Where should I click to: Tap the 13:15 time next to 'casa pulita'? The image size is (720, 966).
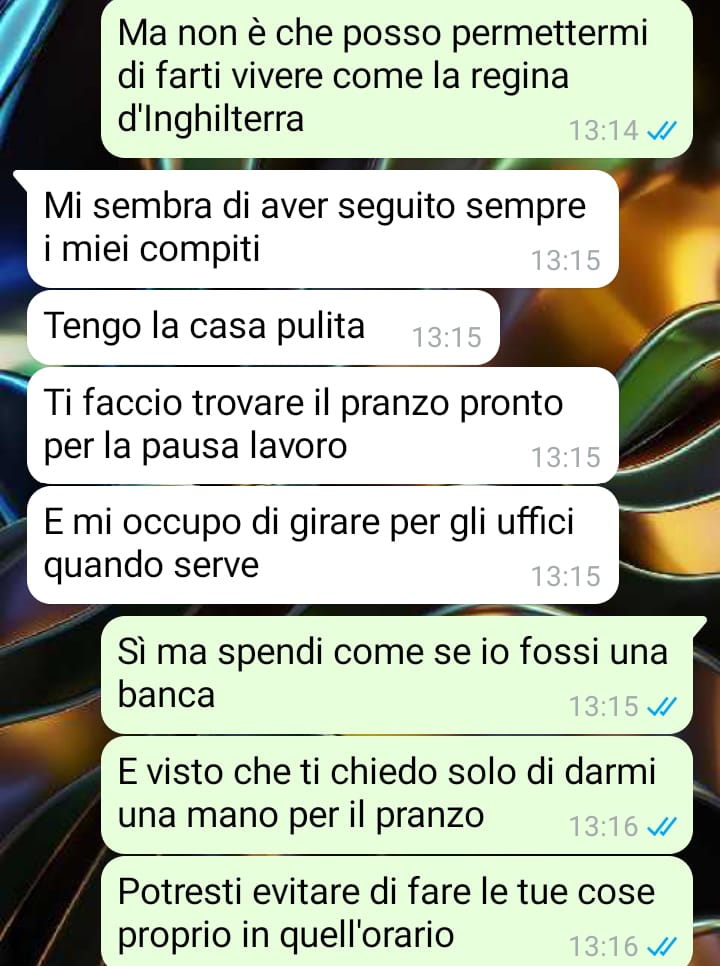pos(447,337)
